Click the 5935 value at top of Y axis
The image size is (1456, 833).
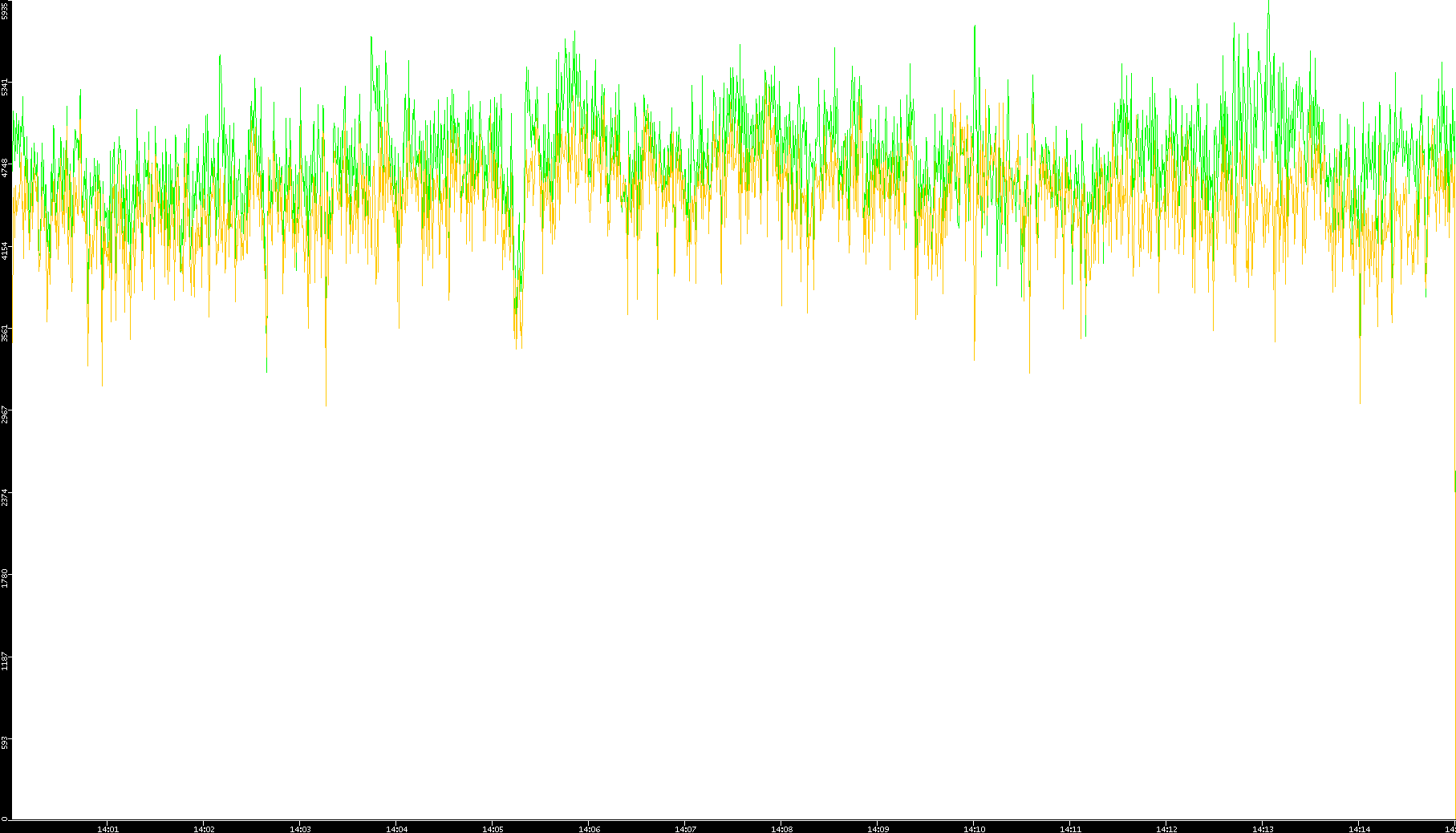pyautogui.click(x=5, y=10)
